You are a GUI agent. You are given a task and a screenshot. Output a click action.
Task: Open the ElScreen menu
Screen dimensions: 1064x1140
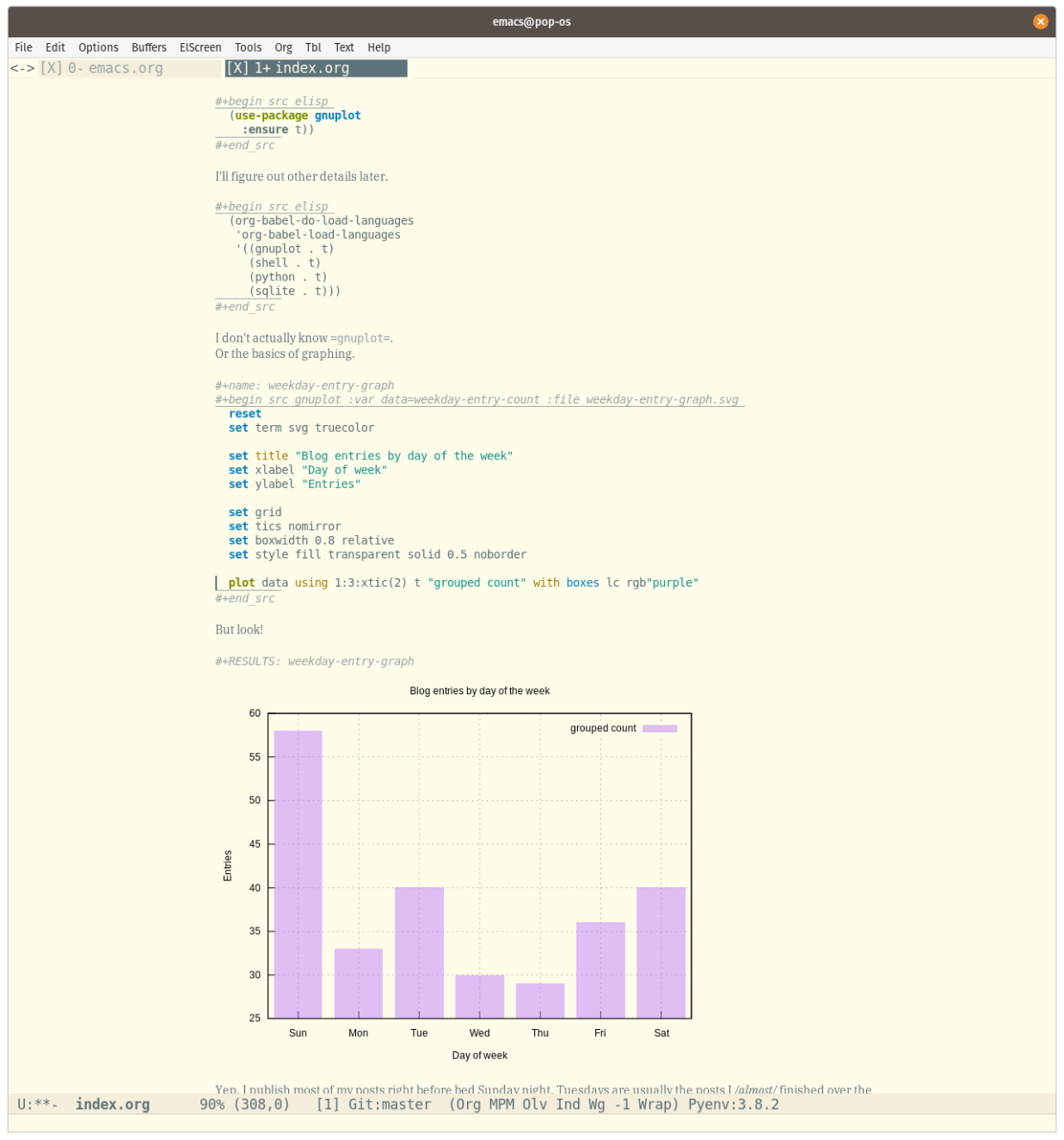point(200,47)
